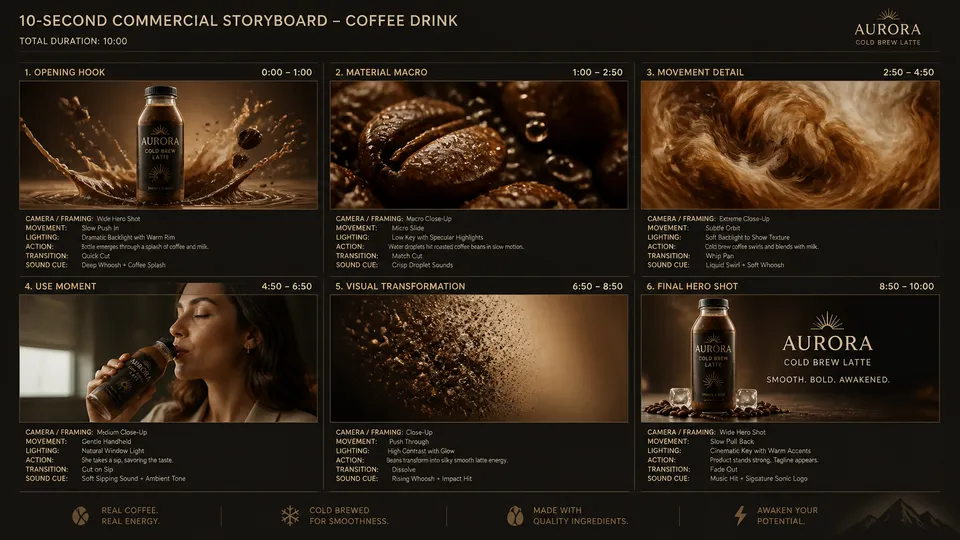Click the Total Duration: 10:00 text
This screenshot has height=540, width=960.
coord(73,41)
